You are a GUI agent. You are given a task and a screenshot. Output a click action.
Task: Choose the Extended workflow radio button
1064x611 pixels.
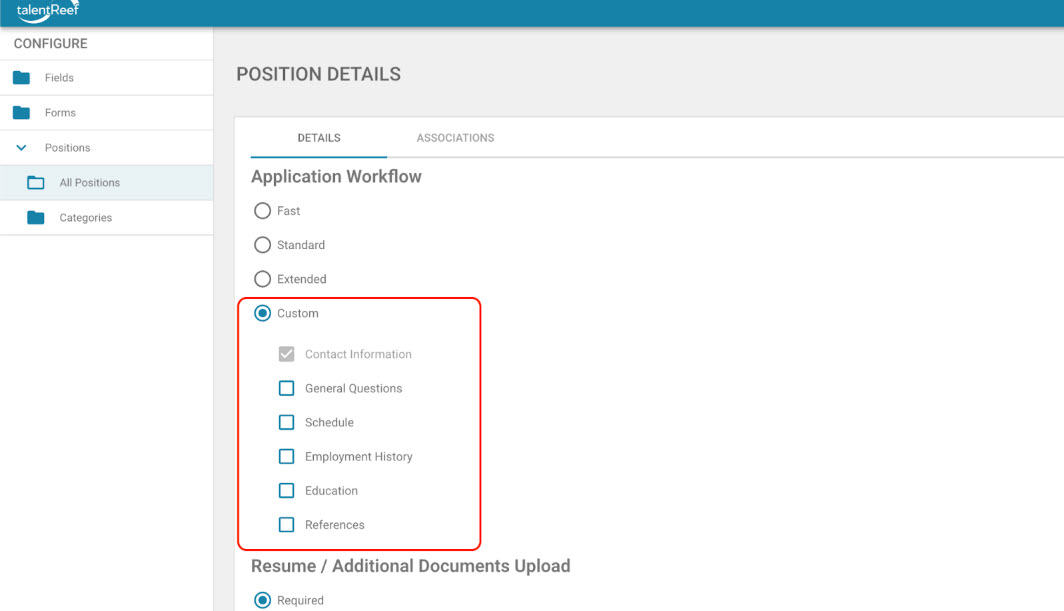click(263, 279)
